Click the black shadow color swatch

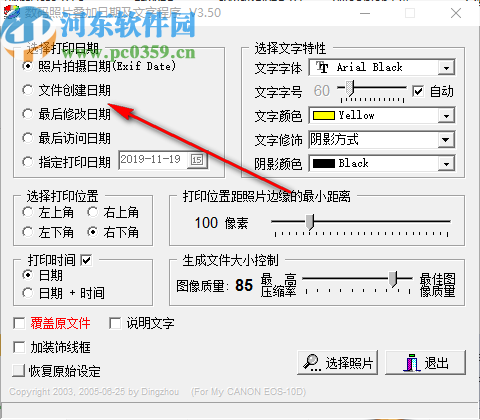point(323,164)
